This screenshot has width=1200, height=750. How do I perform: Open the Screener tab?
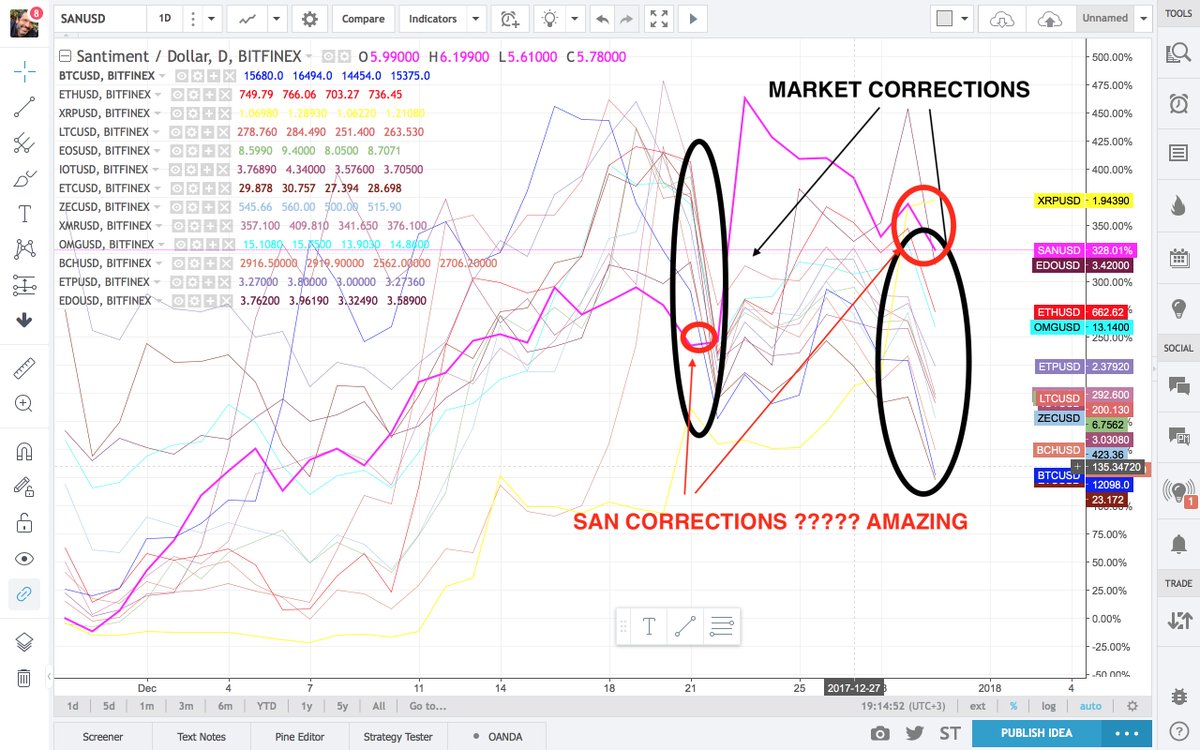[x=103, y=736]
